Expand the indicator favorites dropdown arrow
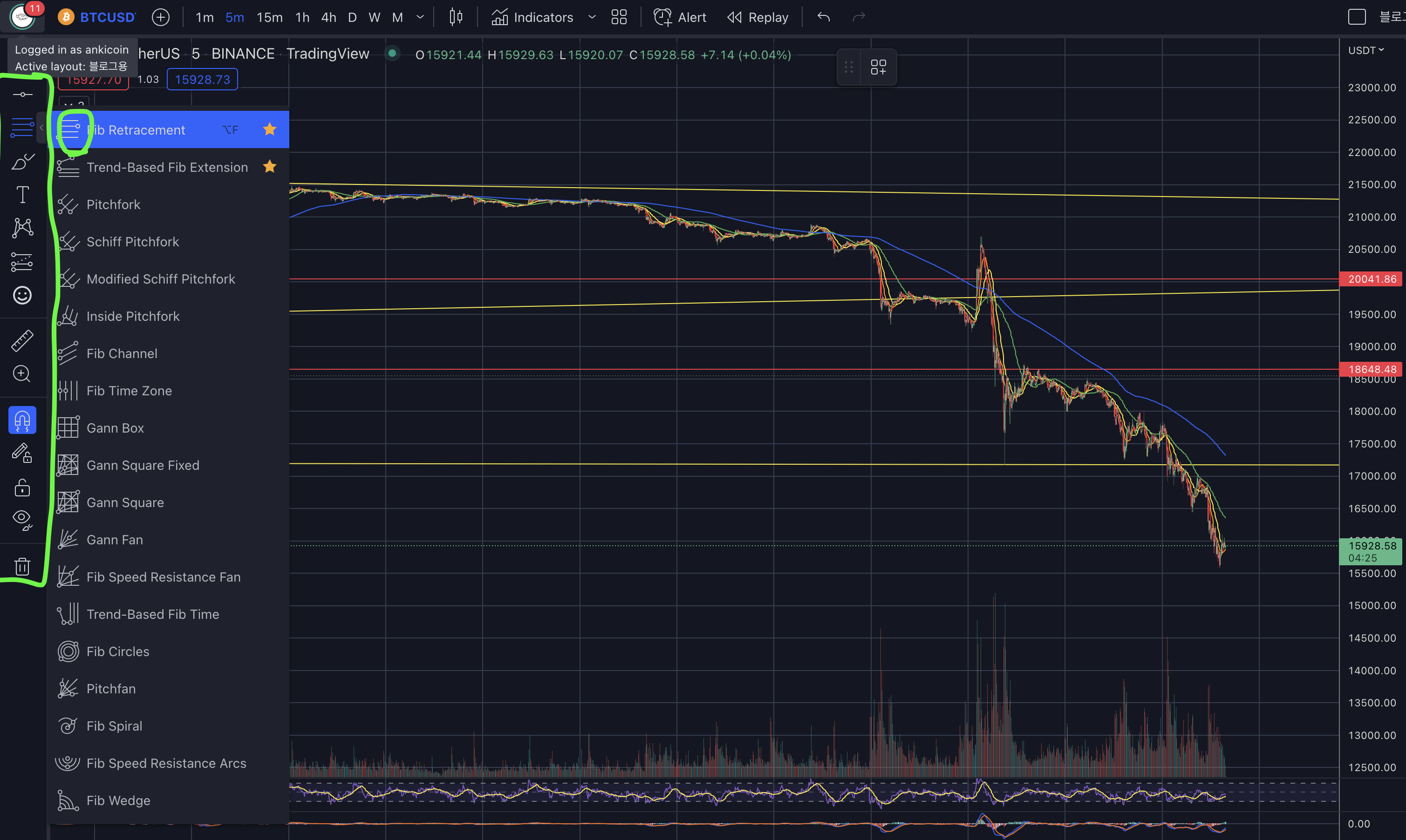Image resolution: width=1406 pixels, height=840 pixels. pyautogui.click(x=592, y=17)
